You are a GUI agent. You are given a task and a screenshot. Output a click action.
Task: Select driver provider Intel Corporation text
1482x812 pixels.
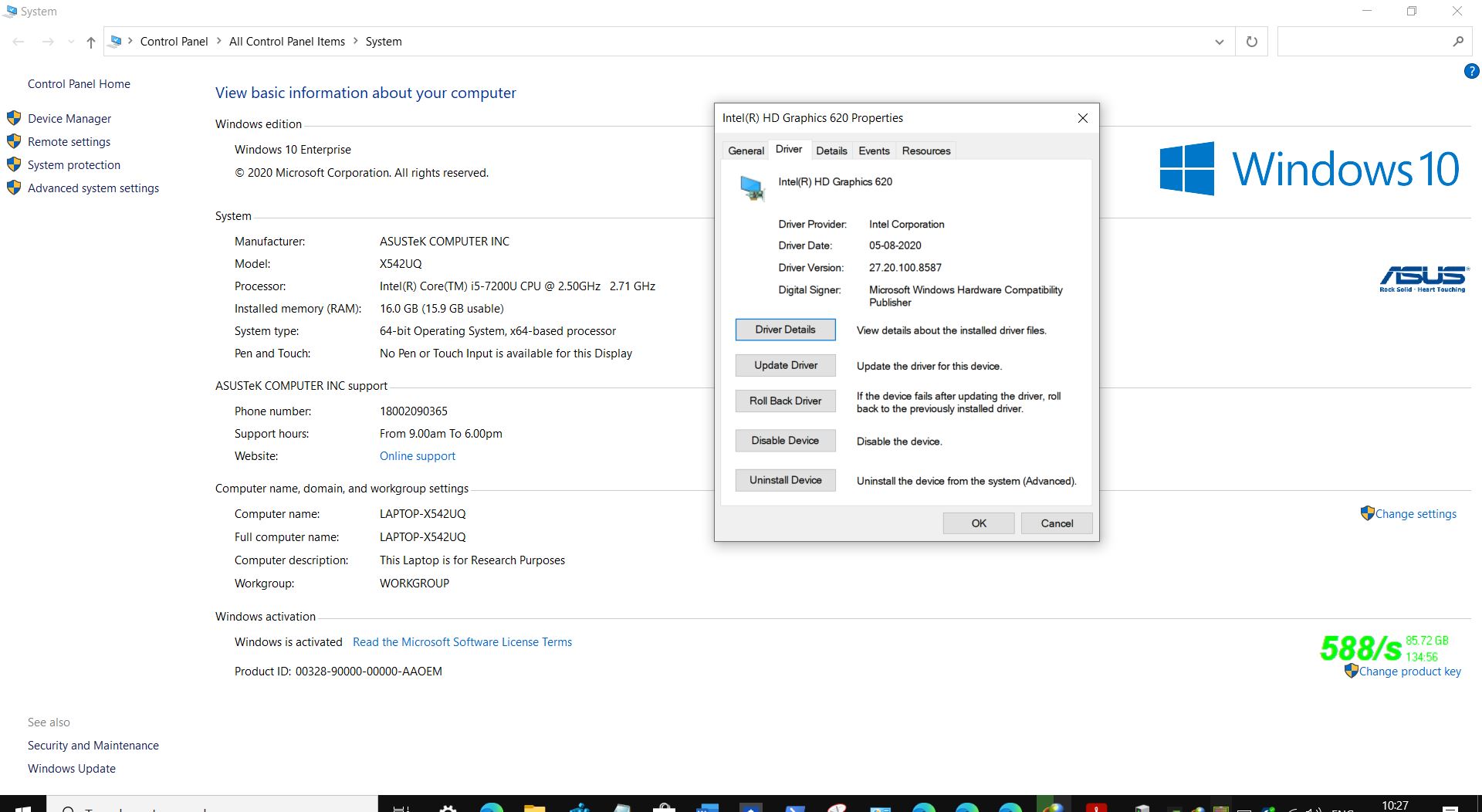pyautogui.click(x=907, y=225)
